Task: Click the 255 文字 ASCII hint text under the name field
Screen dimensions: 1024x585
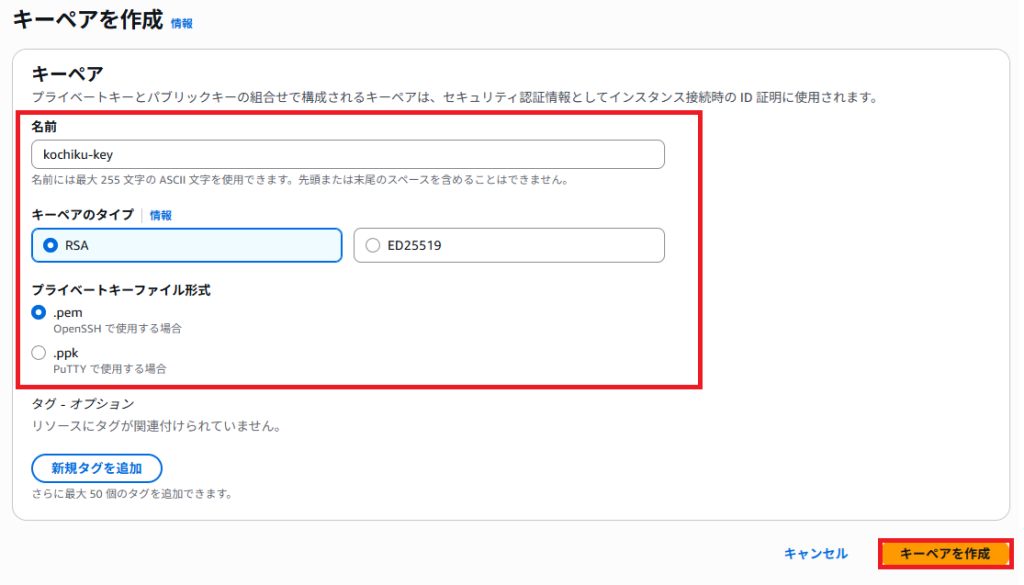Action: [300, 180]
